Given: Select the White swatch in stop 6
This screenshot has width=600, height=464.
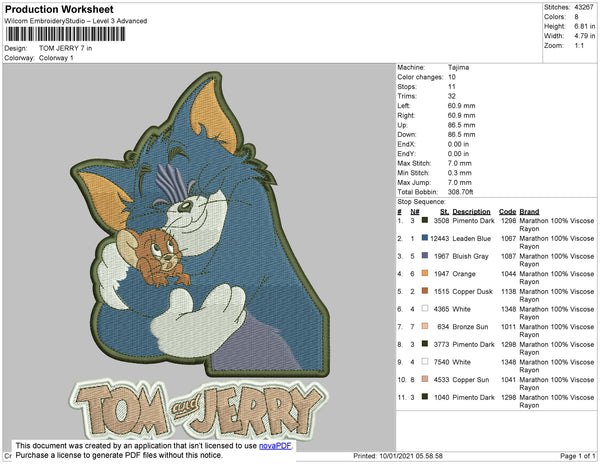Looking at the screenshot, I should click(x=425, y=308).
